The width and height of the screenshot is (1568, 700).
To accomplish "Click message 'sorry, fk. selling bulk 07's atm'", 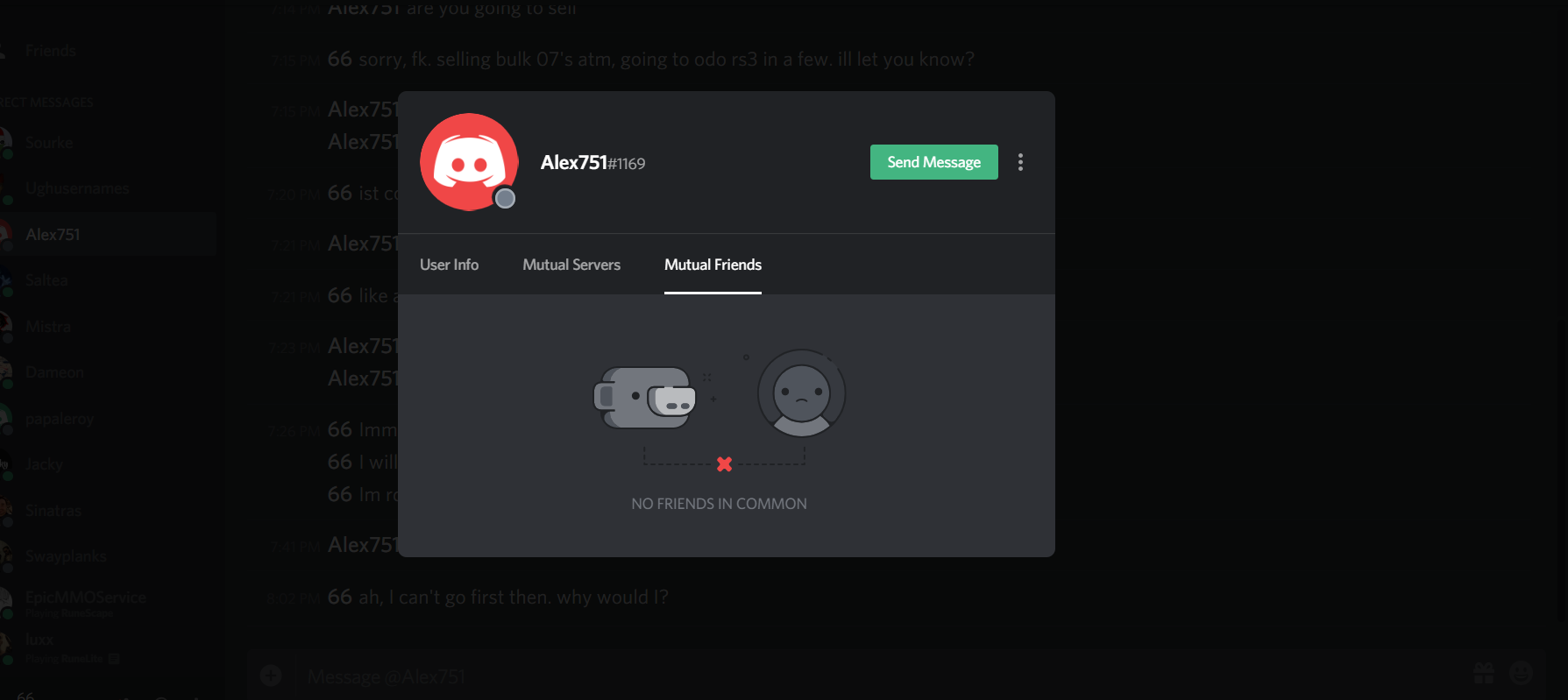I will click(x=666, y=60).
